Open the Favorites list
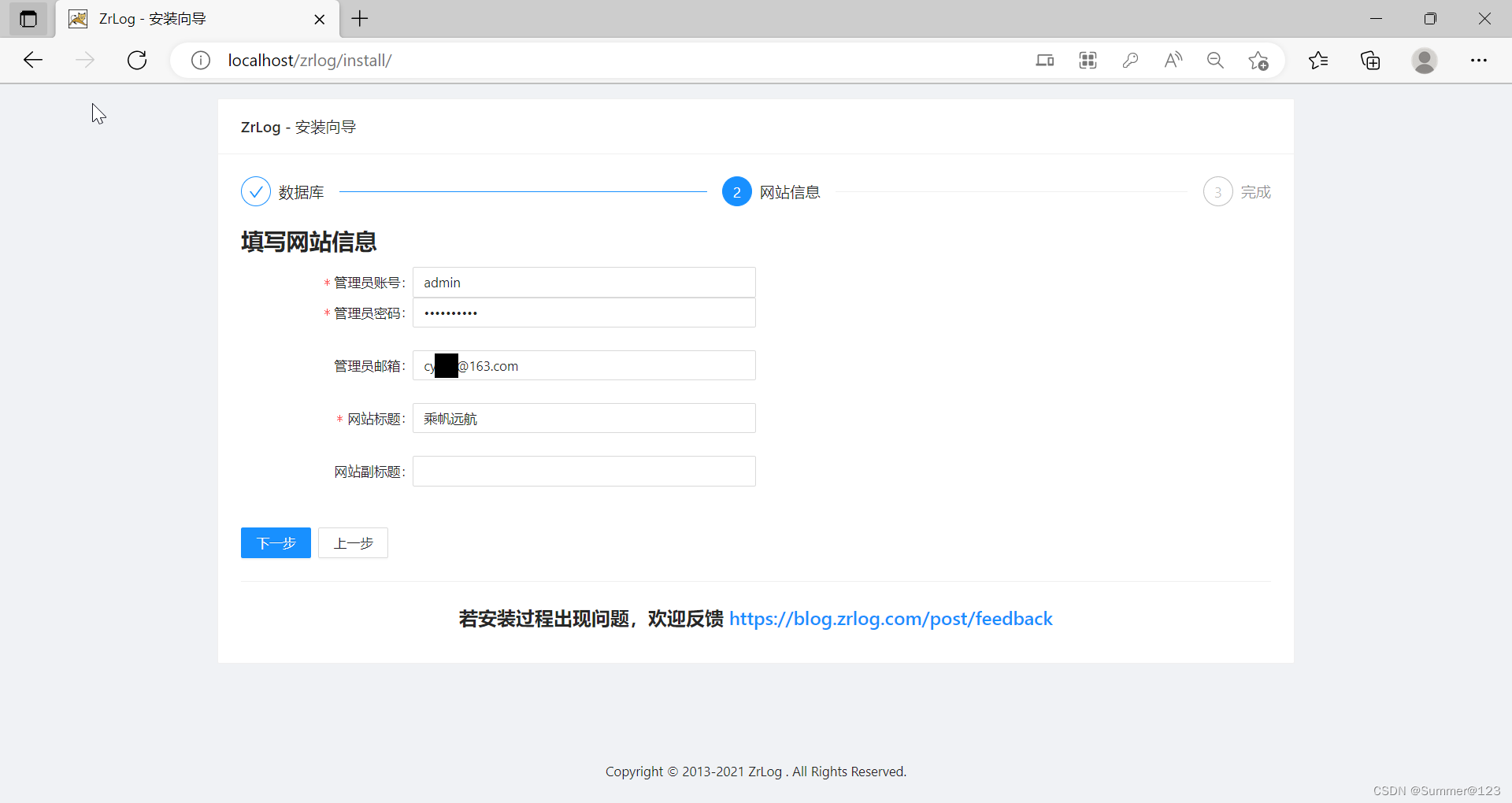This screenshot has width=1512, height=803. pos(1318,60)
